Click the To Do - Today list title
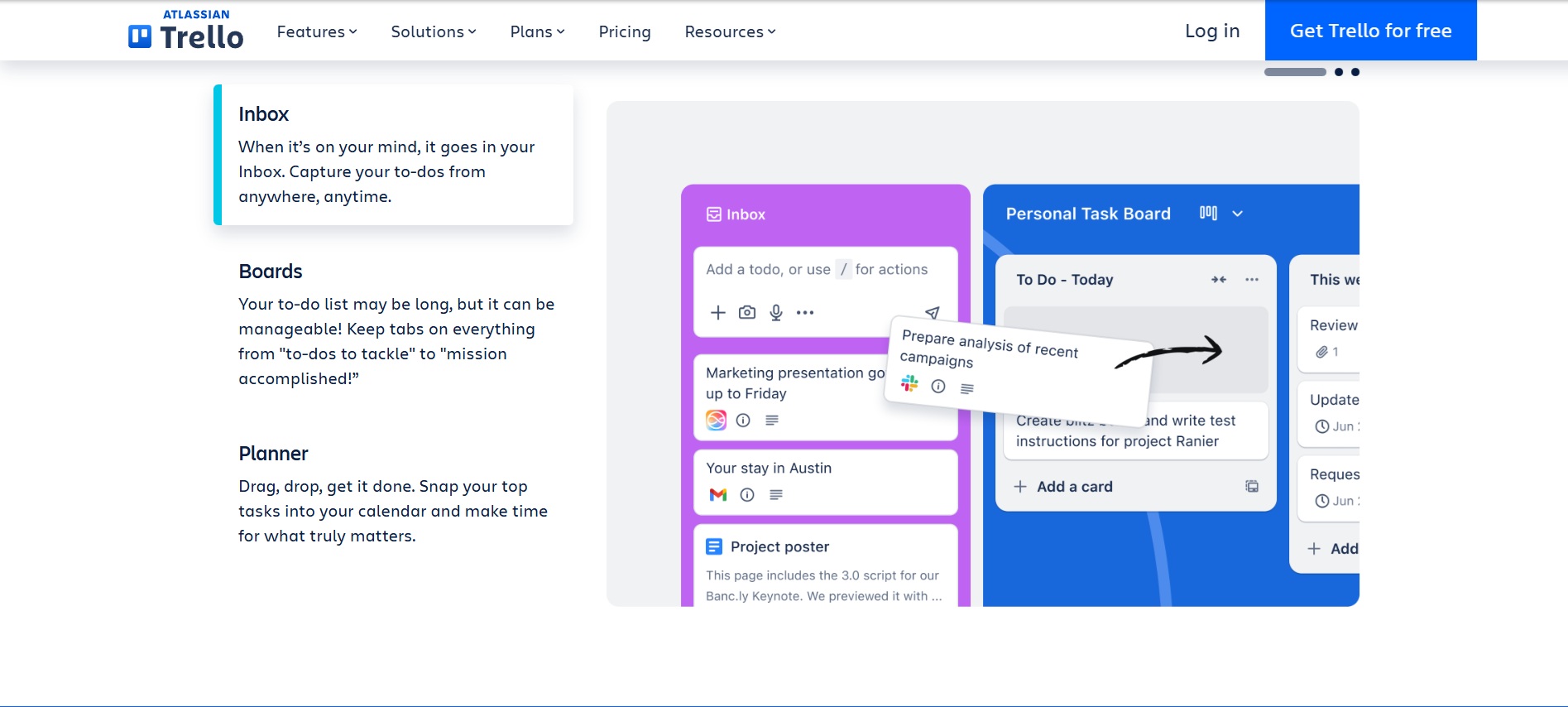 click(1064, 280)
